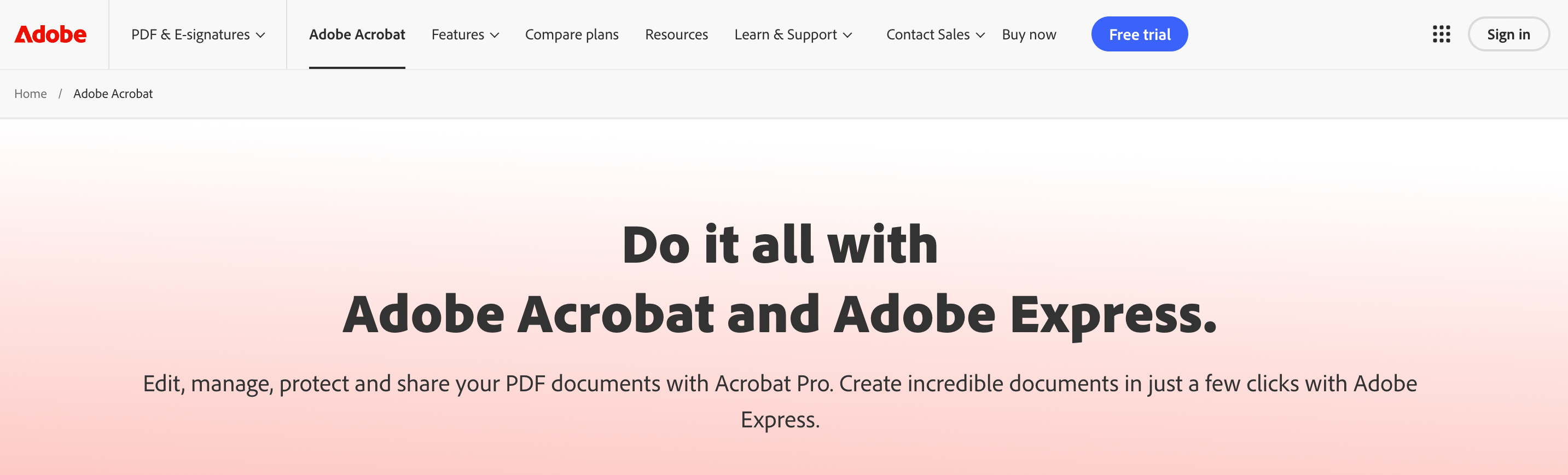Click the chevron arrow beside Features
Viewport: 1568px width, 475px height.
tap(495, 36)
